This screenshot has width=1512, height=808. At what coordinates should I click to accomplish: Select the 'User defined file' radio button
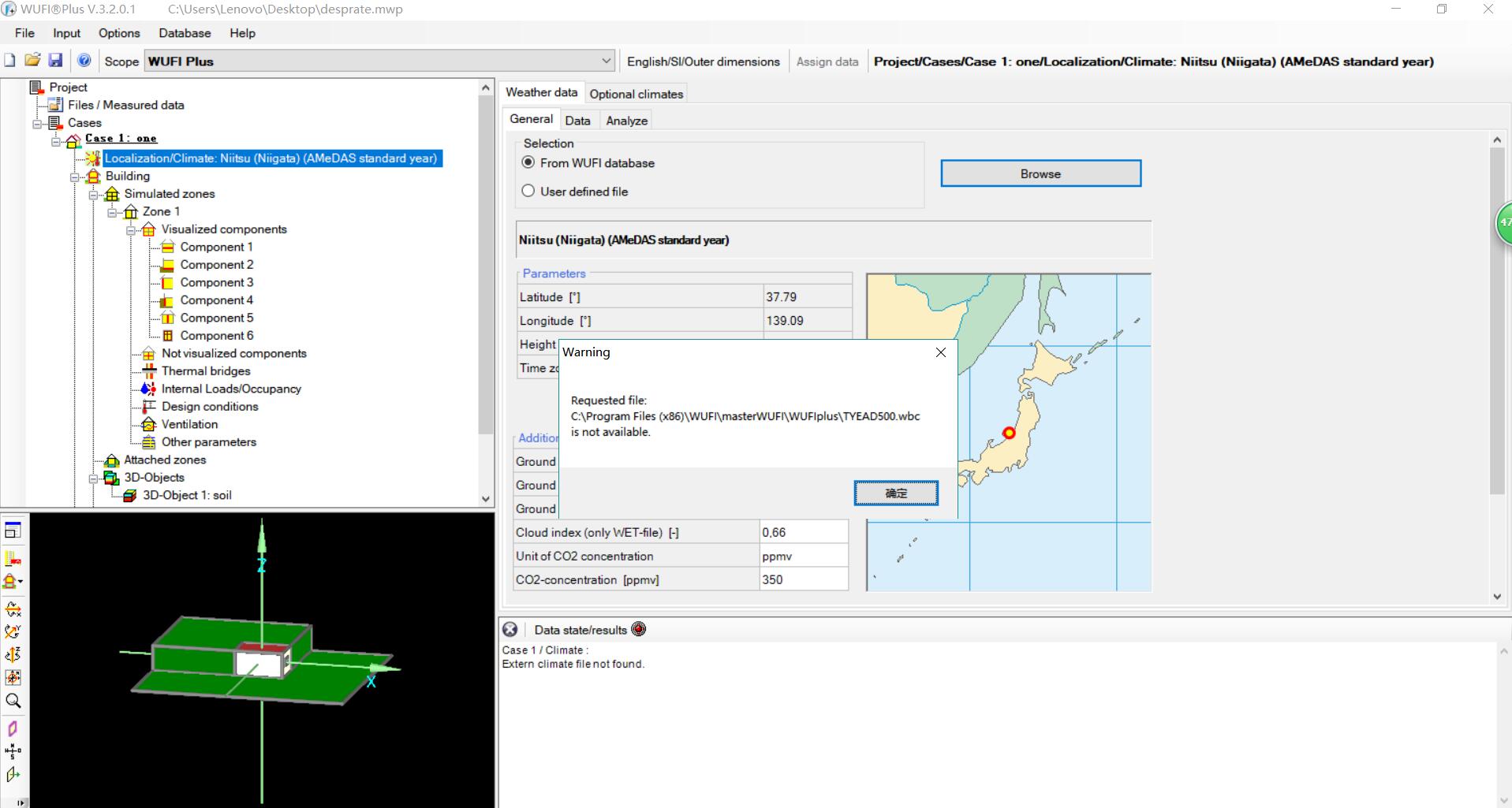coord(528,192)
